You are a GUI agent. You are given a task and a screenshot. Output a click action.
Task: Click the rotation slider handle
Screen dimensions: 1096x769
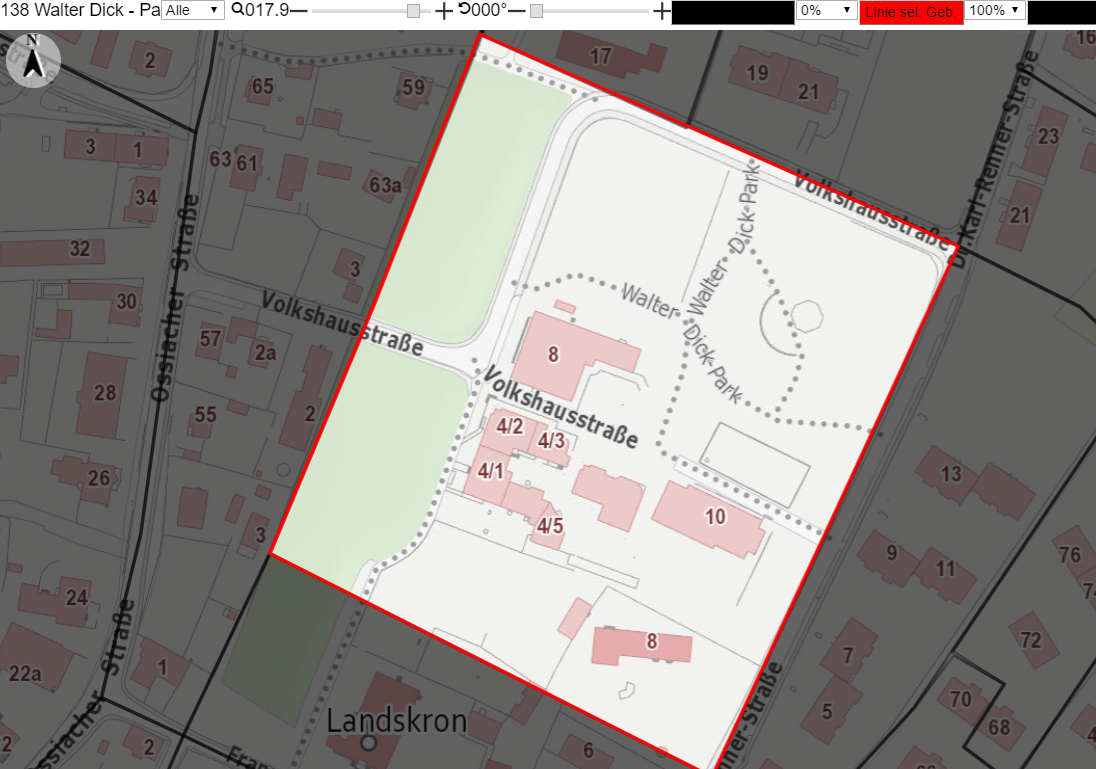click(x=536, y=10)
